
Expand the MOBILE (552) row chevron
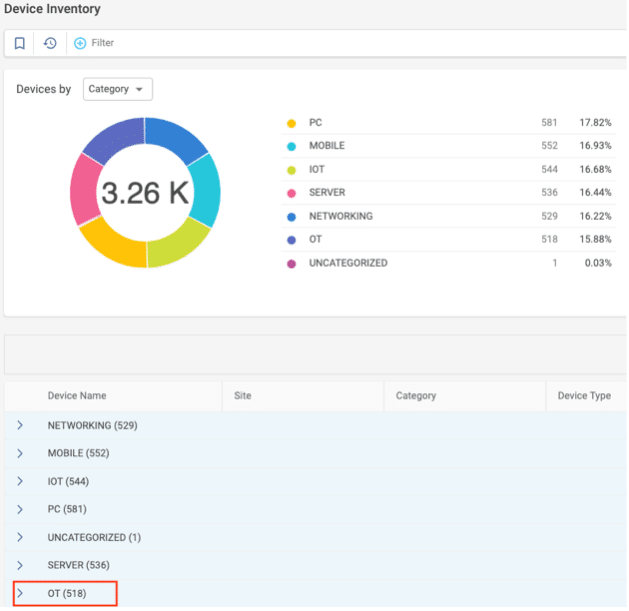pos(20,453)
